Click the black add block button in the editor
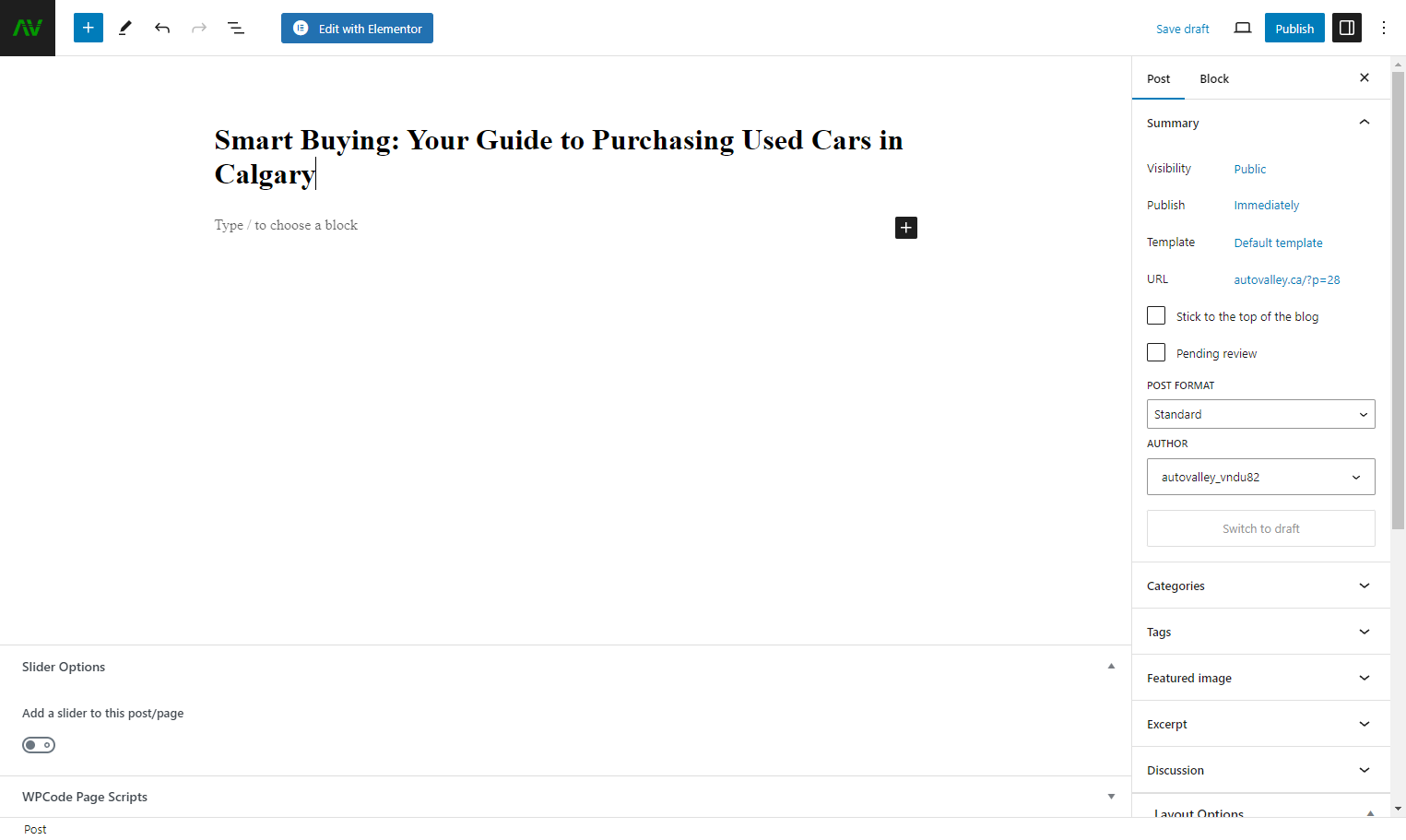The height and width of the screenshot is (840, 1406). 906,228
